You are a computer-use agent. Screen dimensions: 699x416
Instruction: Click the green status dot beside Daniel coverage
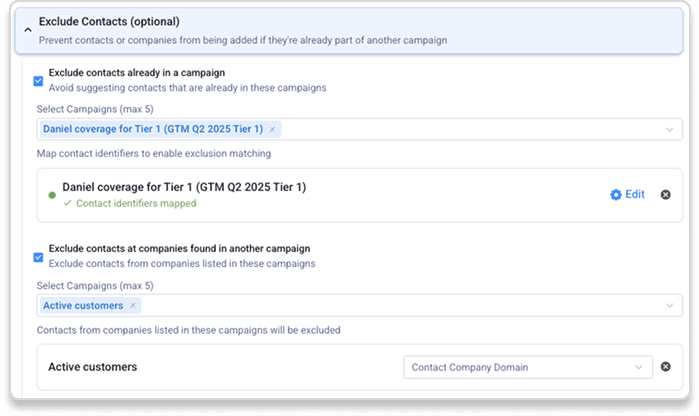pyautogui.click(x=52, y=195)
